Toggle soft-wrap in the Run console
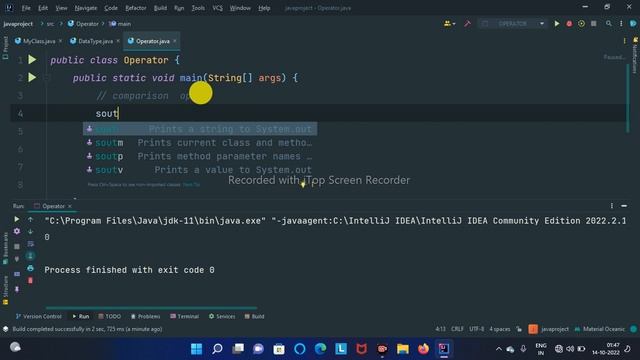Viewport: 640px width, 360px height. pos(30,244)
